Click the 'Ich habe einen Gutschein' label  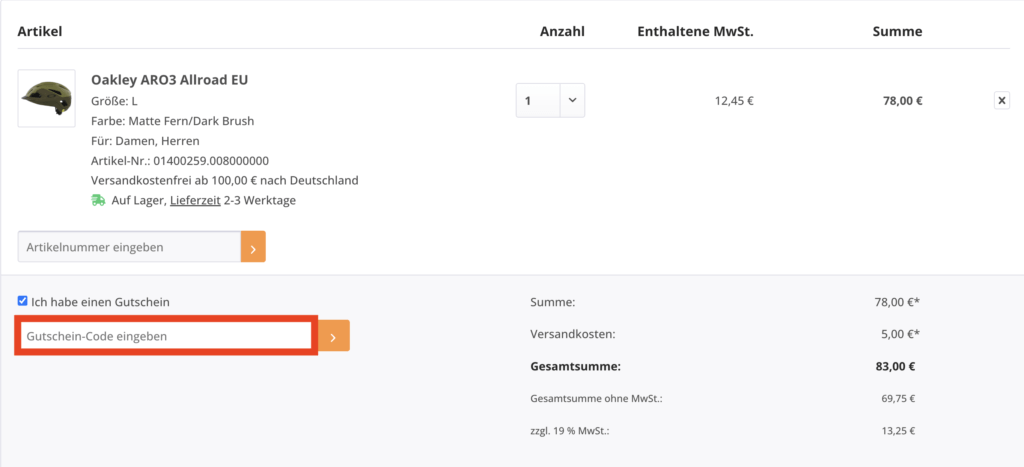point(100,302)
